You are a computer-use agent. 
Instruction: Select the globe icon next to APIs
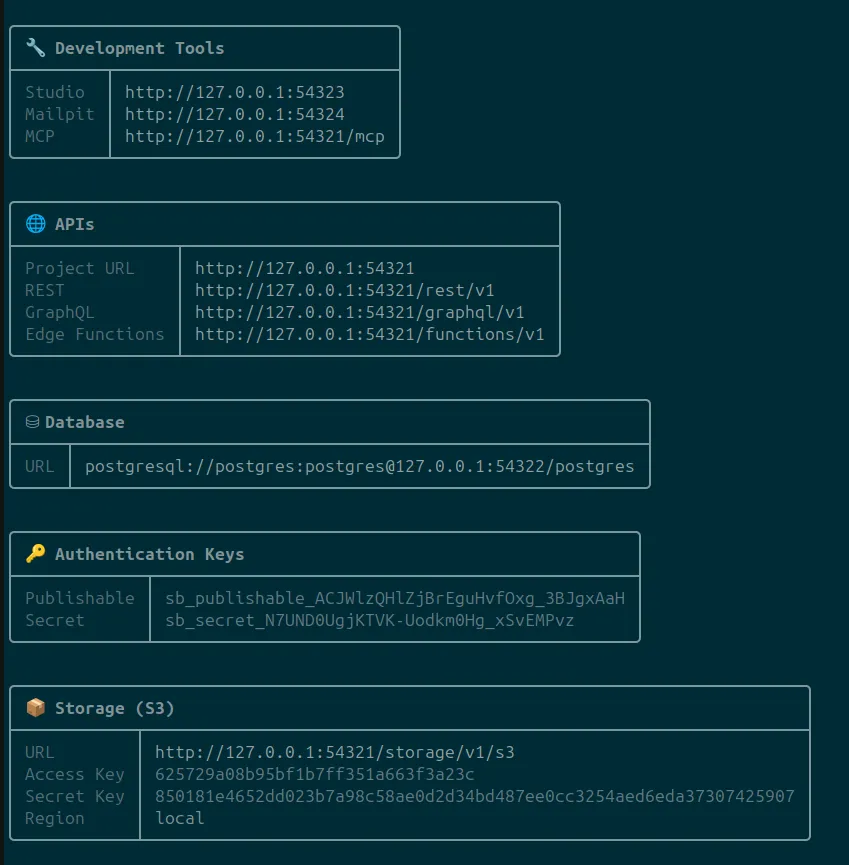[x=34, y=223]
